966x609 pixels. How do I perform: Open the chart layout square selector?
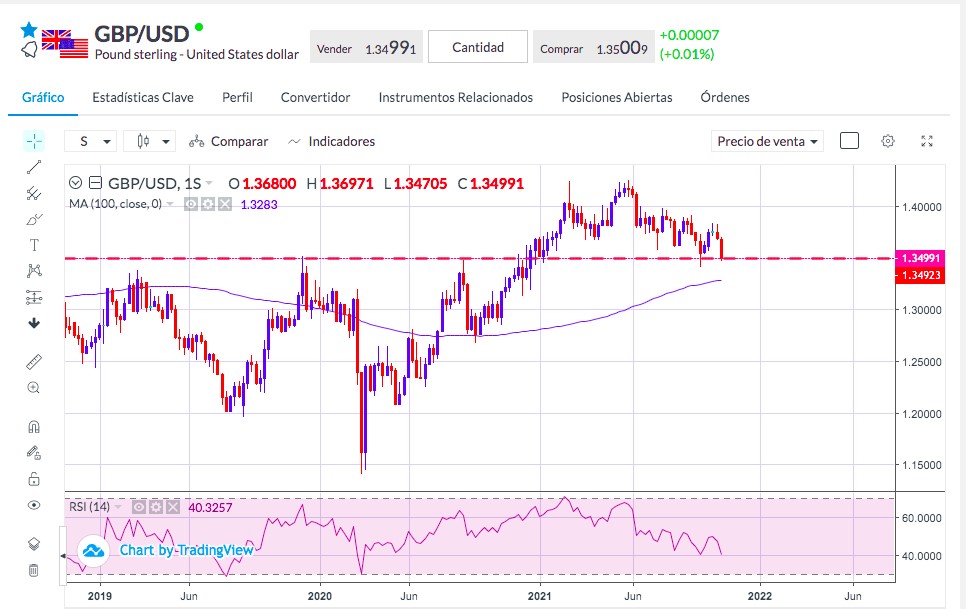pos(850,141)
